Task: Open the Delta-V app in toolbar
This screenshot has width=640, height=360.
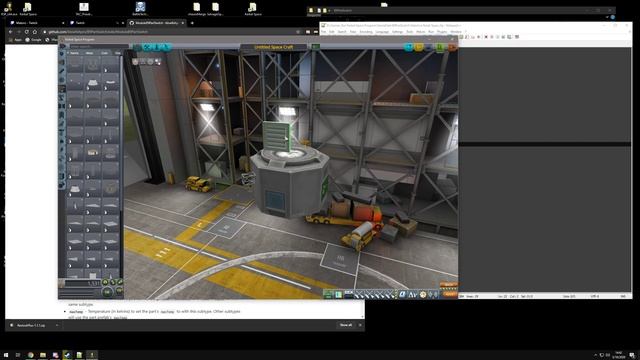Action: (x=413, y=294)
